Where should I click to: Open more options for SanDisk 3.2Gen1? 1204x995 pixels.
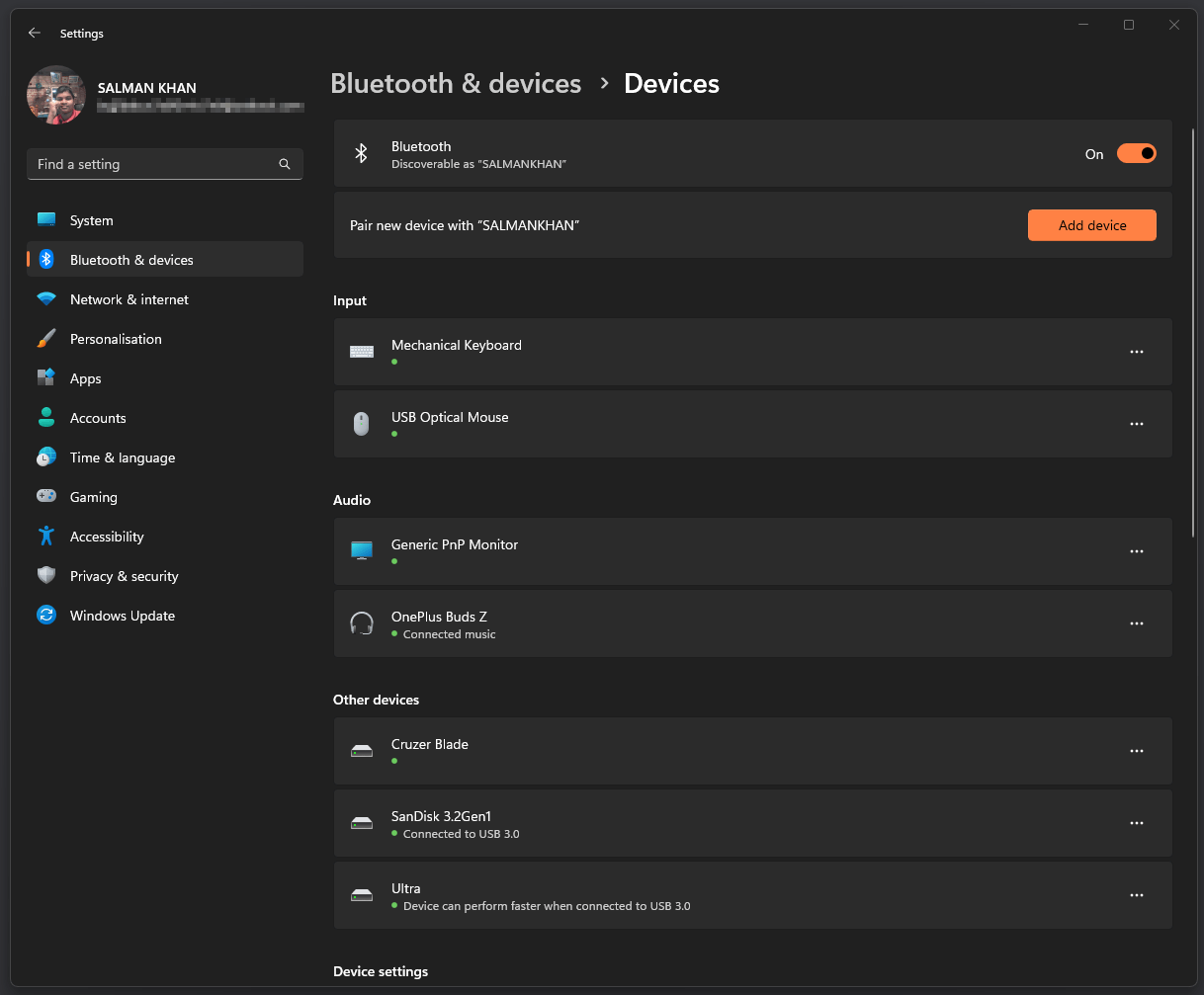click(x=1136, y=823)
